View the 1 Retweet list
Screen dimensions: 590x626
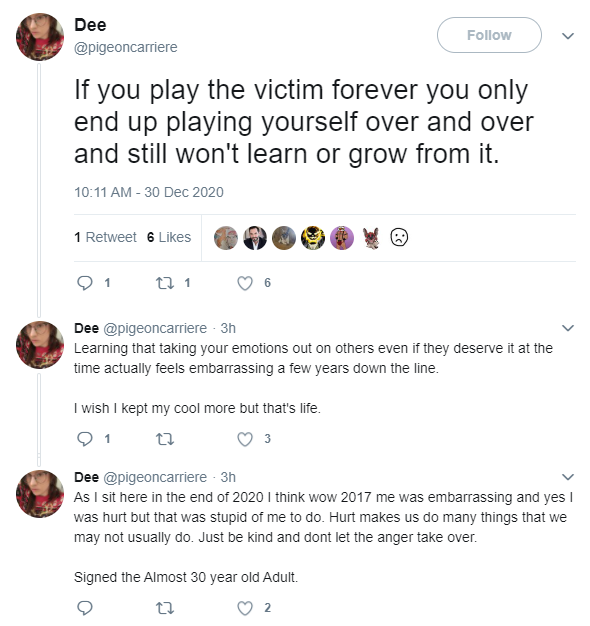[105, 237]
